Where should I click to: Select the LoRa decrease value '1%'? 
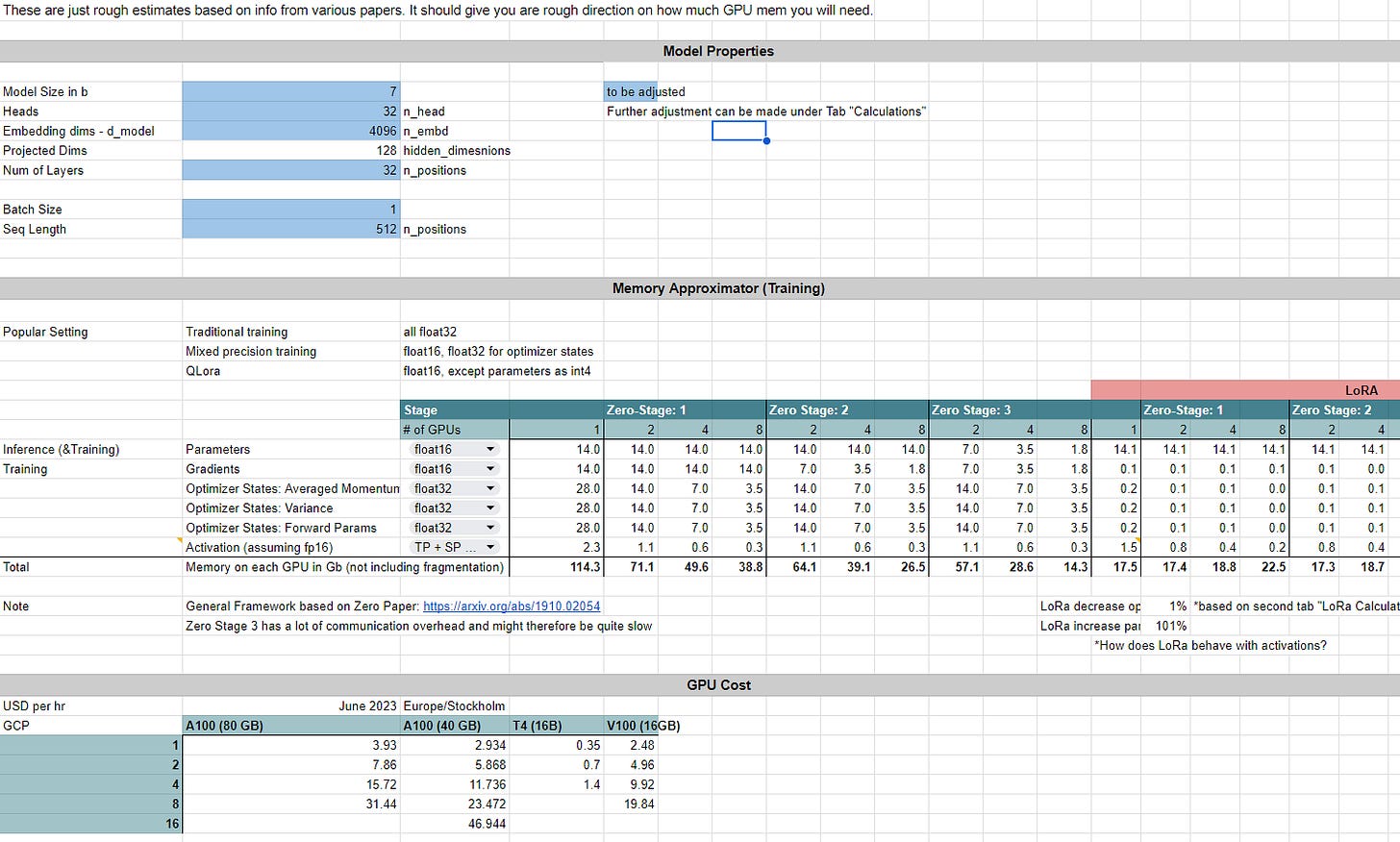point(1165,607)
